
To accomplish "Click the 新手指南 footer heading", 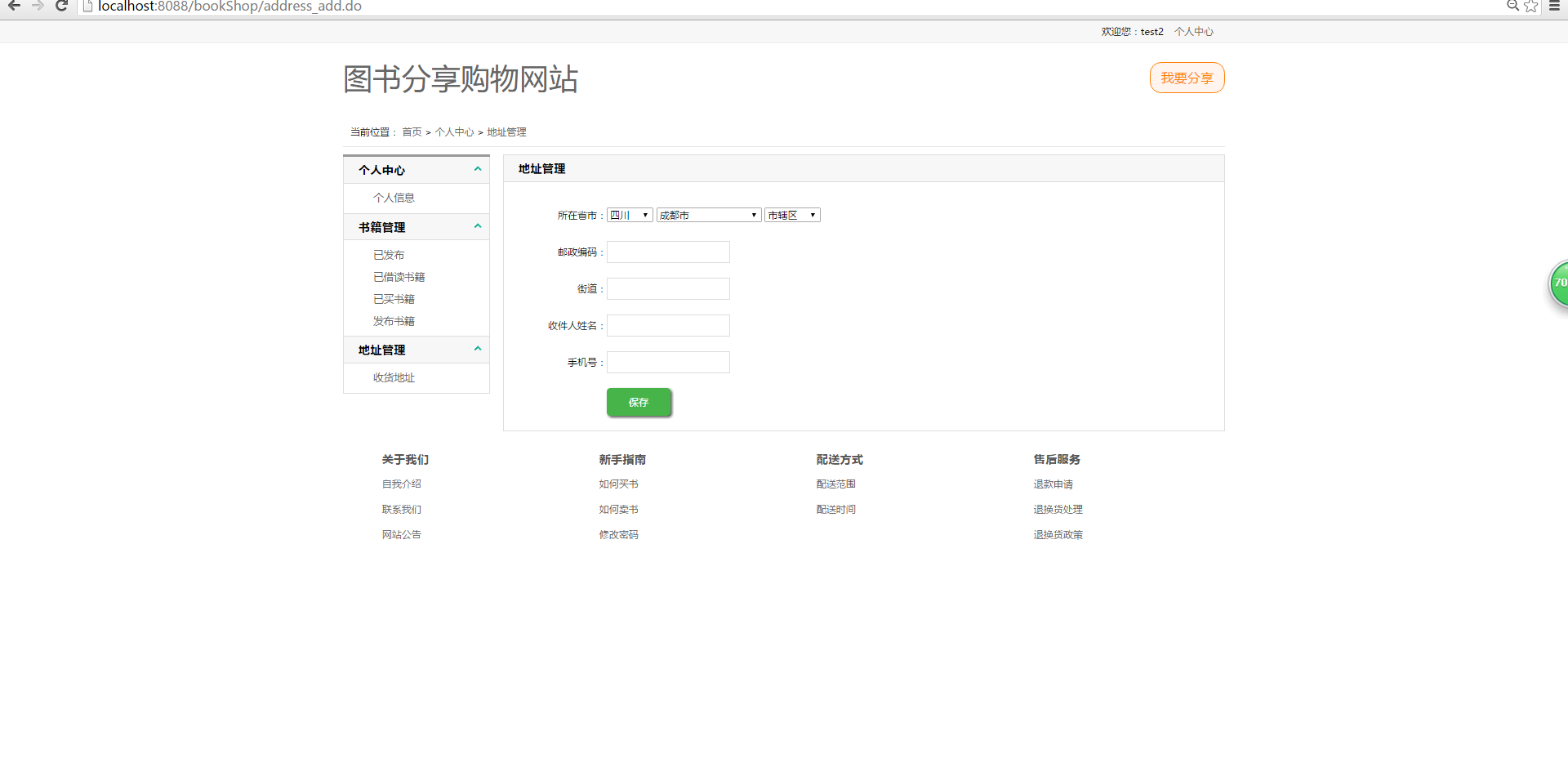I will pos(622,460).
